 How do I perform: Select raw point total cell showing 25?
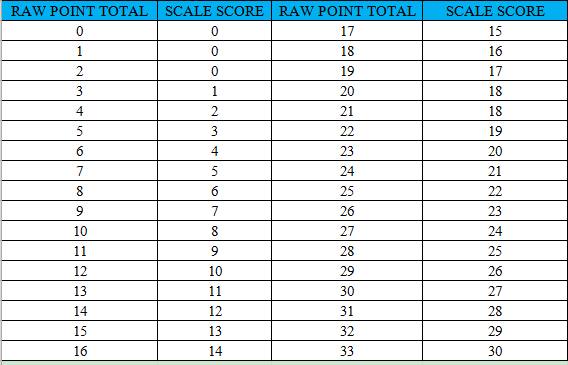pyautogui.click(x=347, y=191)
